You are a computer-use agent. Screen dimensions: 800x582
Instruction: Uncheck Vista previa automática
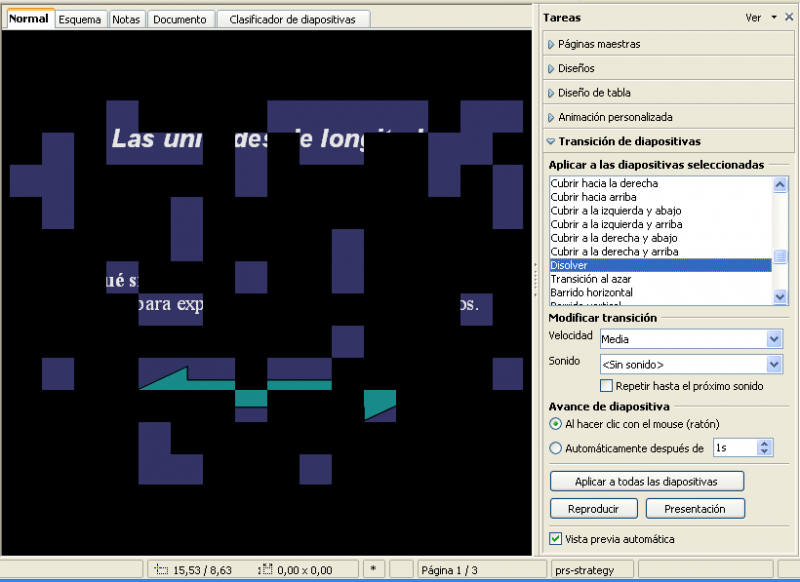tap(556, 539)
